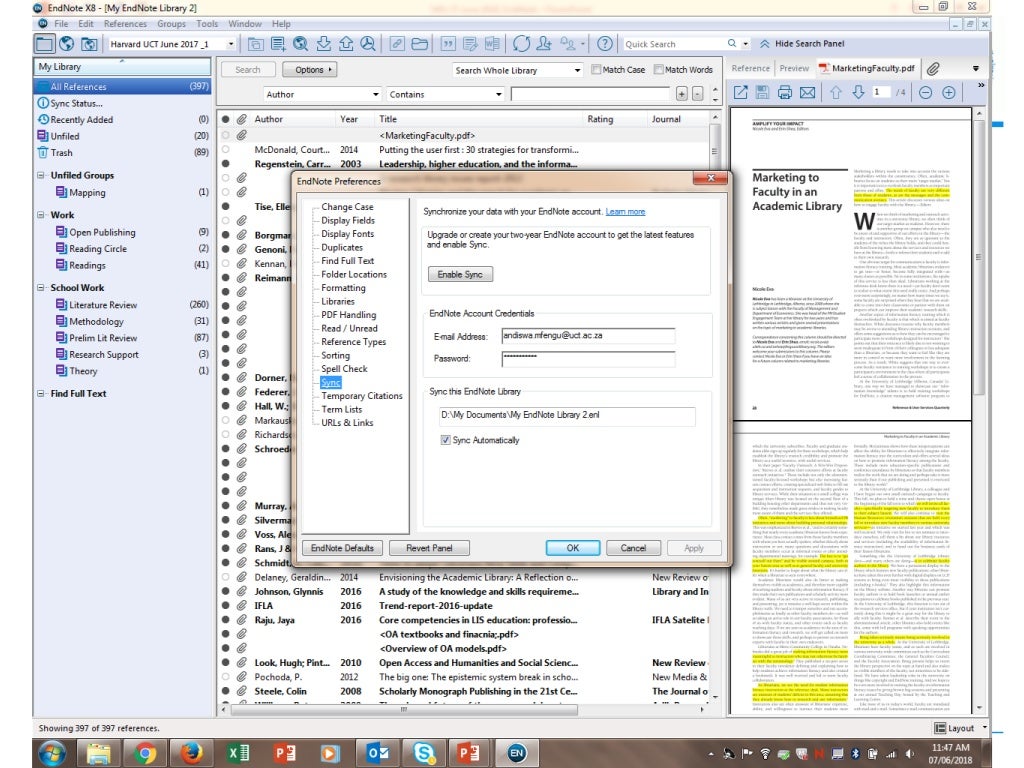Click the Share Library person-plus icon
Screen dimensions: 1024x768
(x=543, y=44)
